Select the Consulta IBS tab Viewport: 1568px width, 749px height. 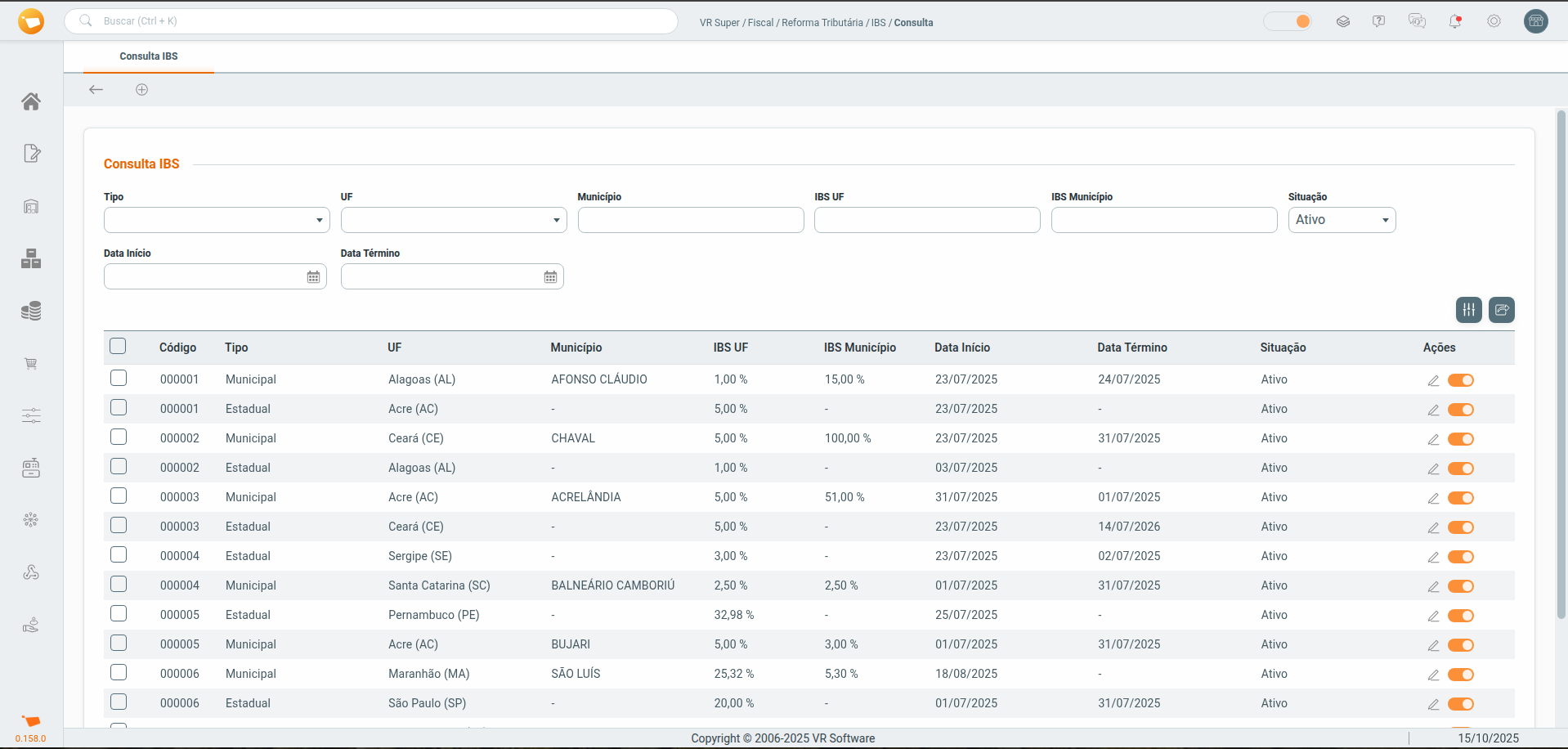pyautogui.click(x=149, y=56)
